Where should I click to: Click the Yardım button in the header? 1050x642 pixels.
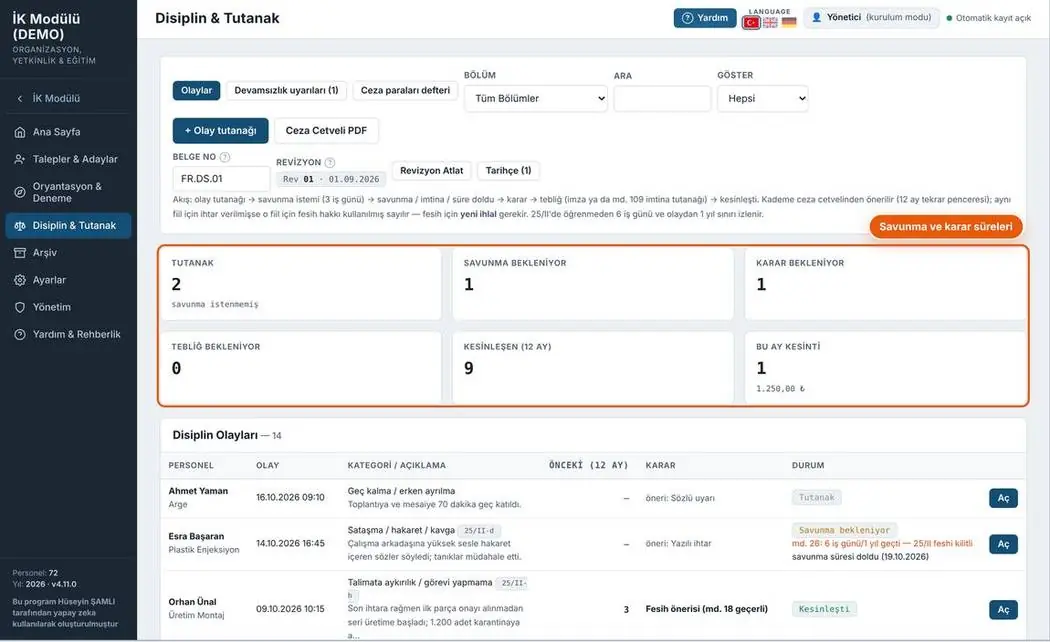[x=705, y=18]
